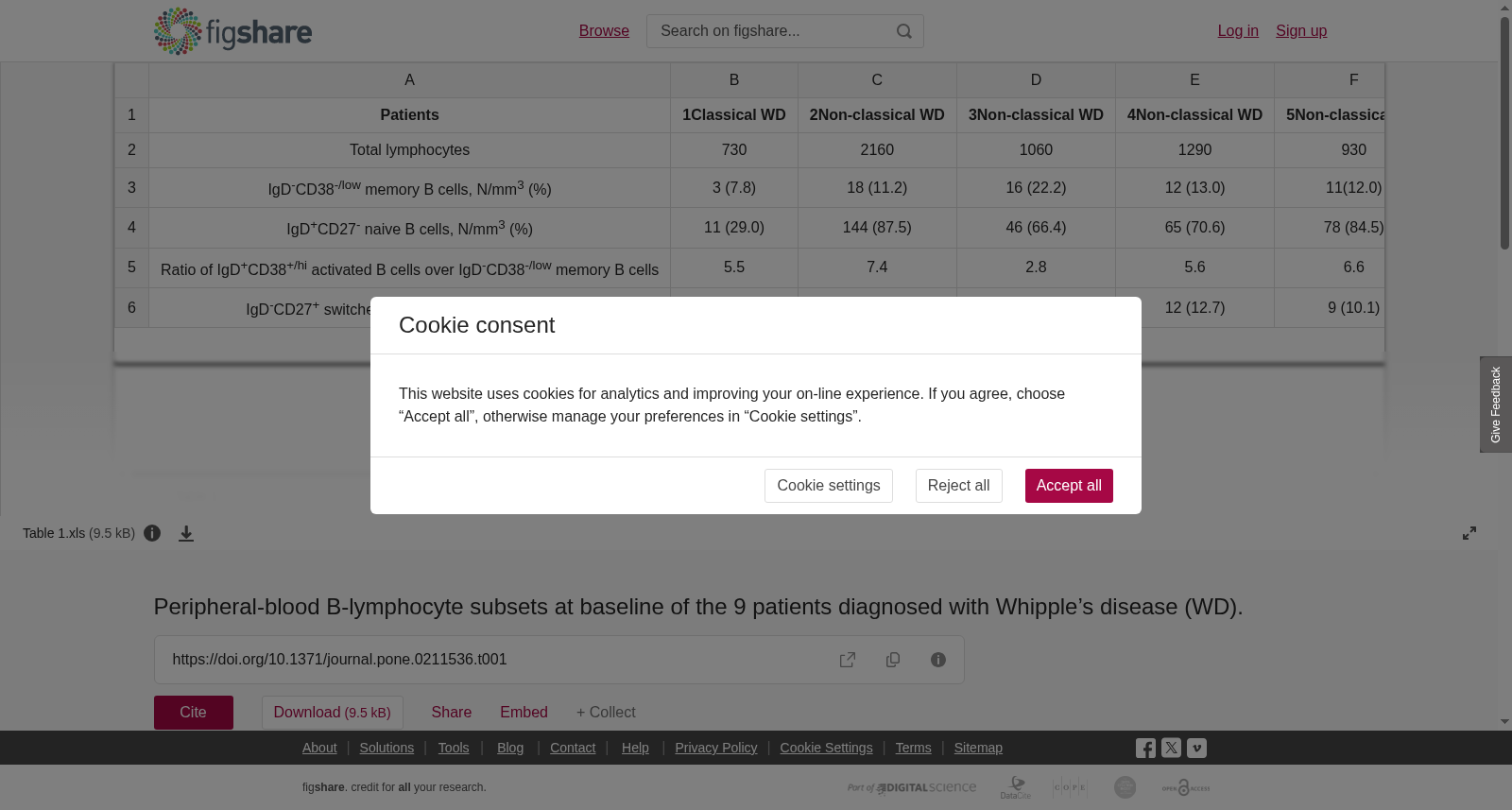Click the Cite button

pos(194,713)
